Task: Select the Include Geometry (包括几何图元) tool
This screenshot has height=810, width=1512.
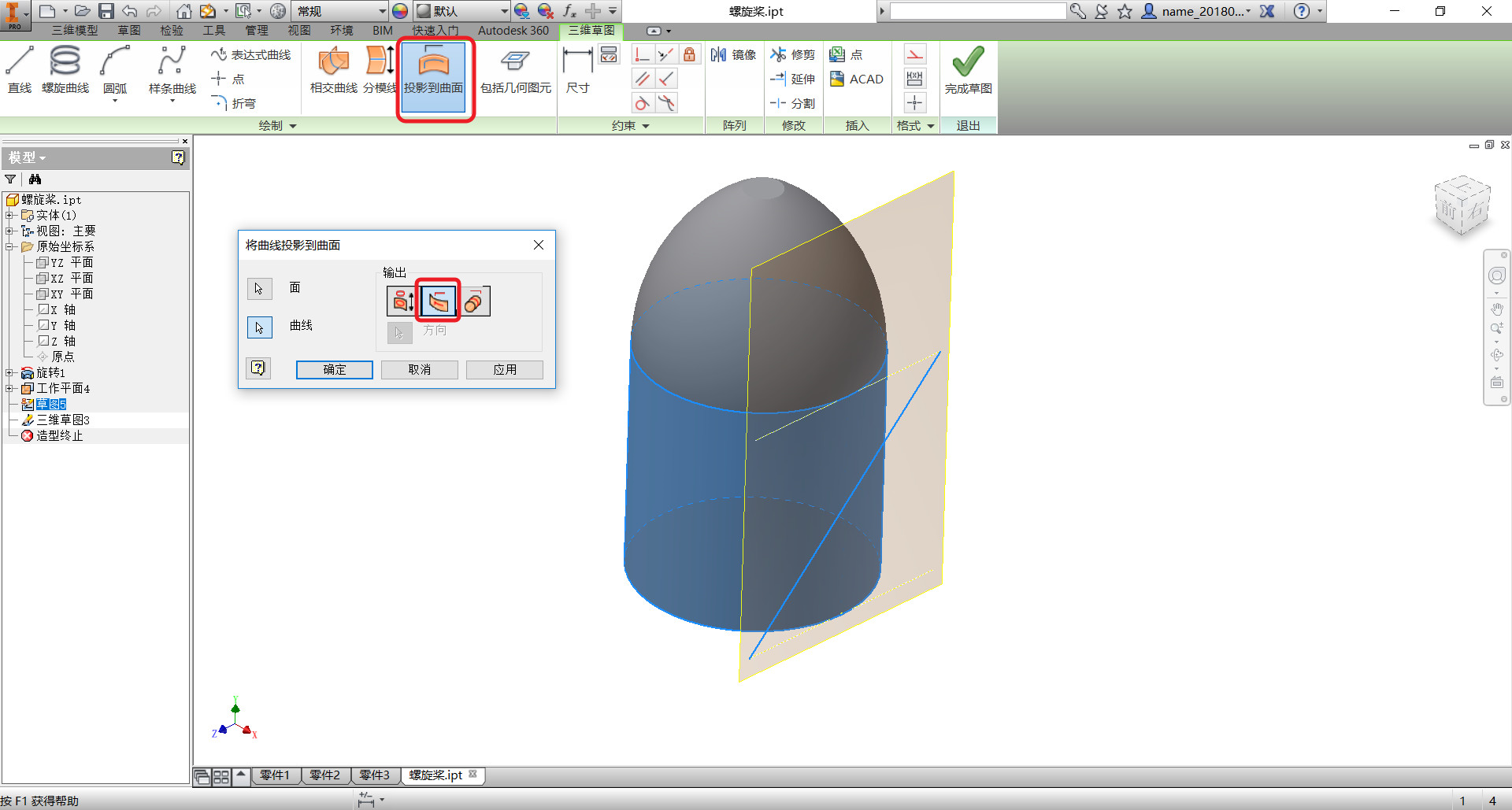Action: click(516, 69)
